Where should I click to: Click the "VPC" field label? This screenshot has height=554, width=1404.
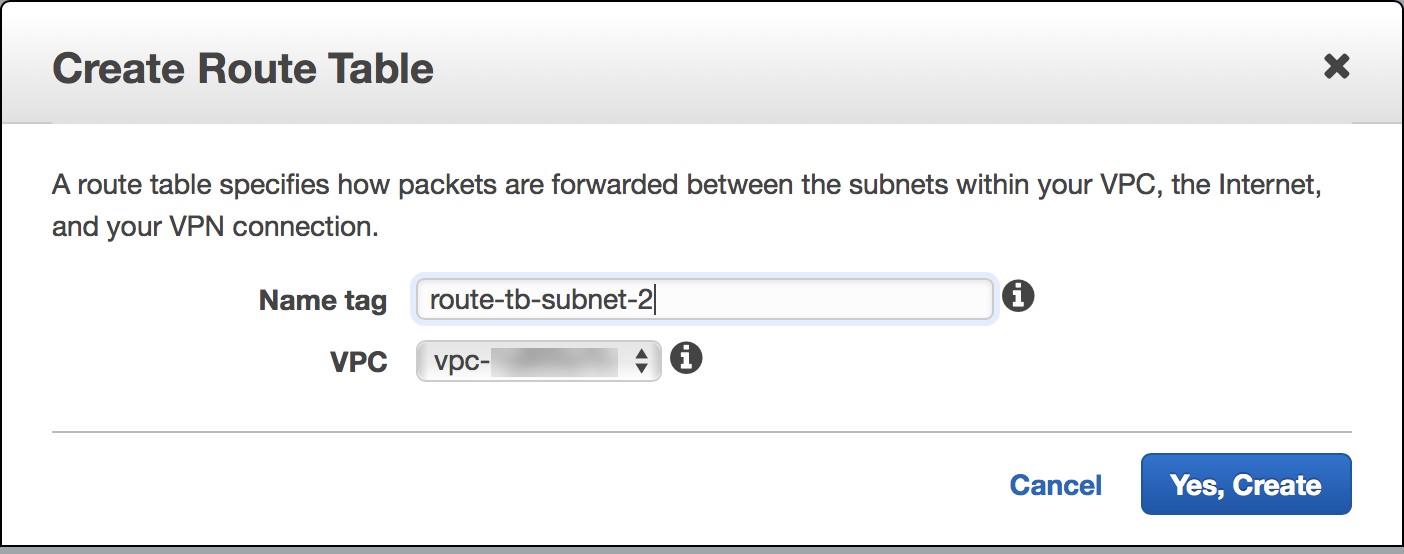click(x=358, y=362)
